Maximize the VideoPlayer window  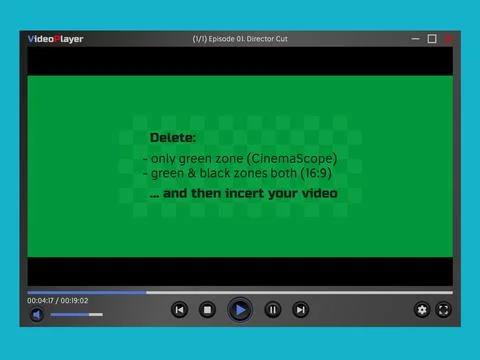(x=432, y=39)
